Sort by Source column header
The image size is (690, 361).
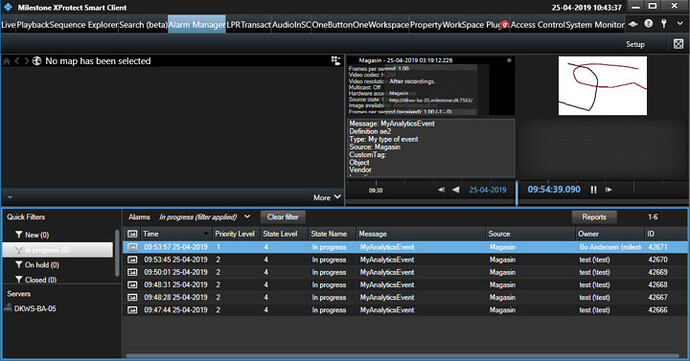click(x=530, y=234)
